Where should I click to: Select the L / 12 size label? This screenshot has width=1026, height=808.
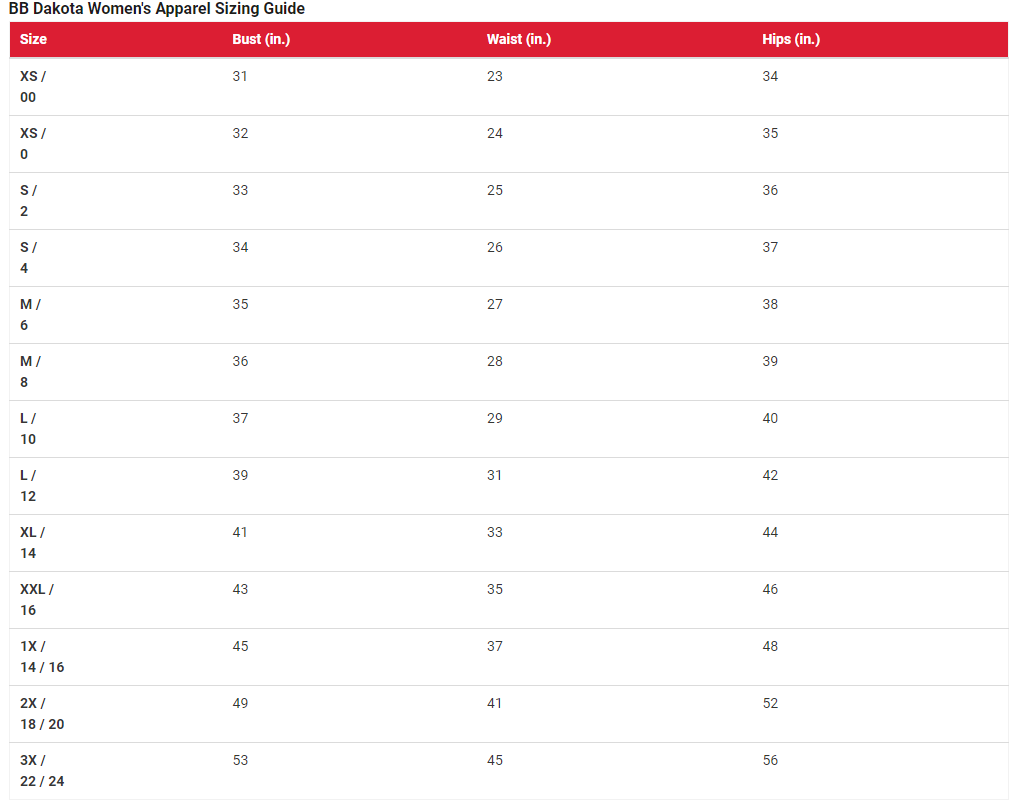coord(28,485)
